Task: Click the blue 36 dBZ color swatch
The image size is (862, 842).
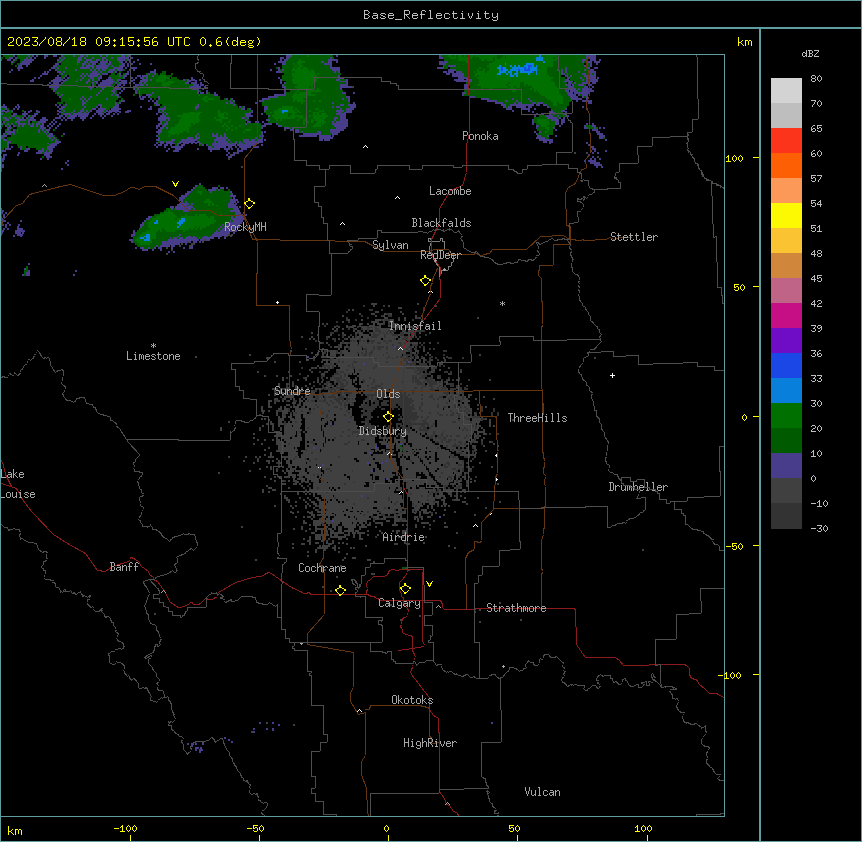Action: pyautogui.click(x=786, y=365)
